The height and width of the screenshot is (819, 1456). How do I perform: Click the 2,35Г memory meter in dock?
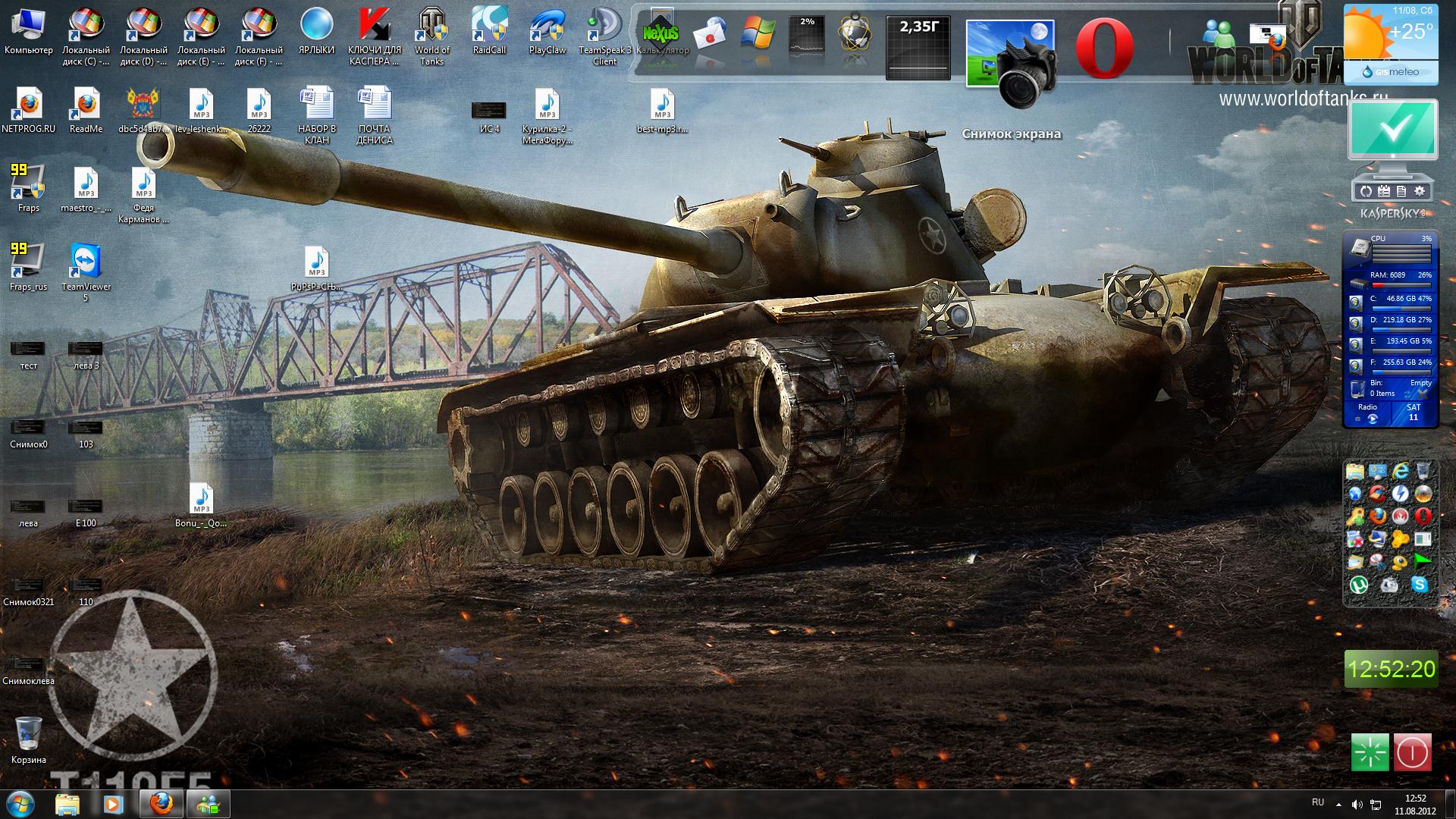(918, 49)
